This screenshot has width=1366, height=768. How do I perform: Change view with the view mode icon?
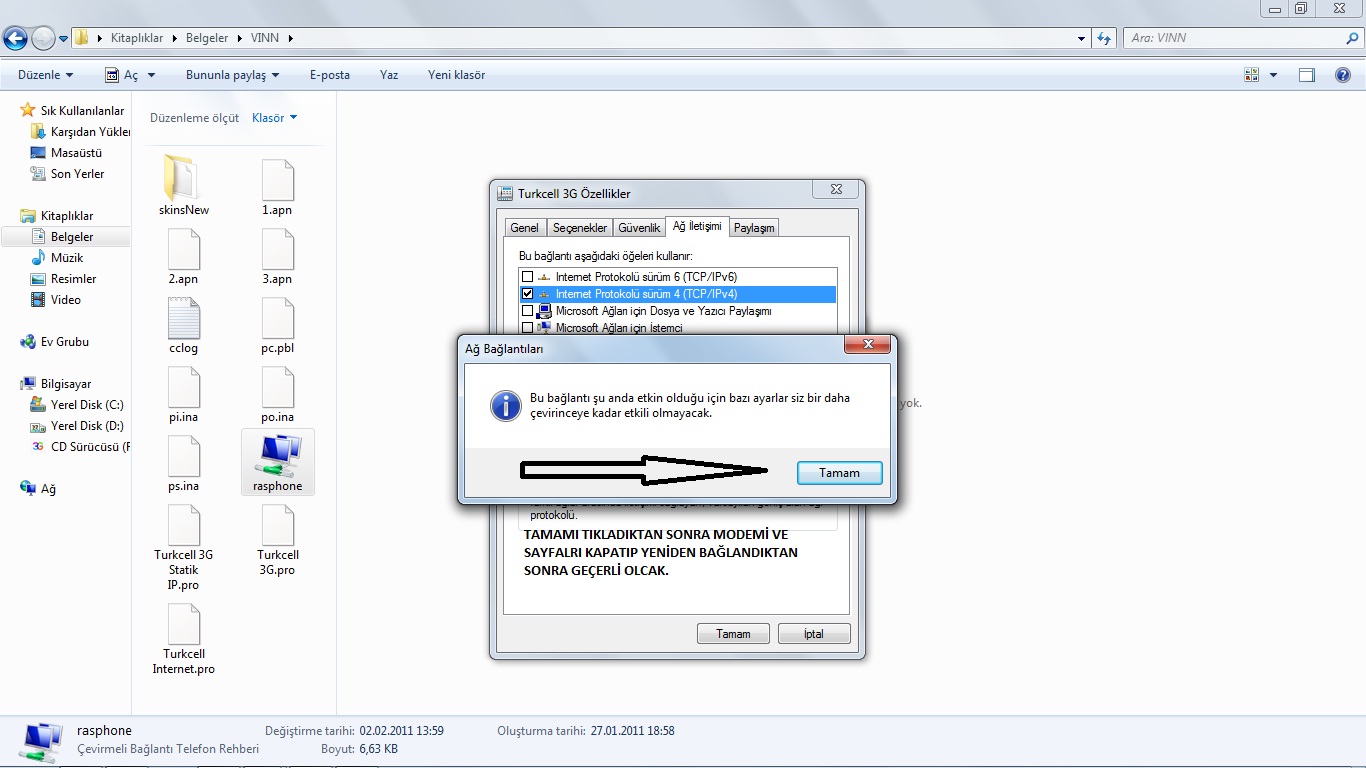(1252, 75)
